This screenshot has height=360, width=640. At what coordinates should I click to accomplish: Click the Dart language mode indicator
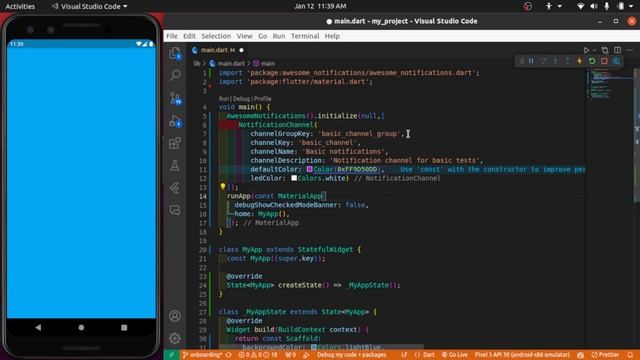429,355
